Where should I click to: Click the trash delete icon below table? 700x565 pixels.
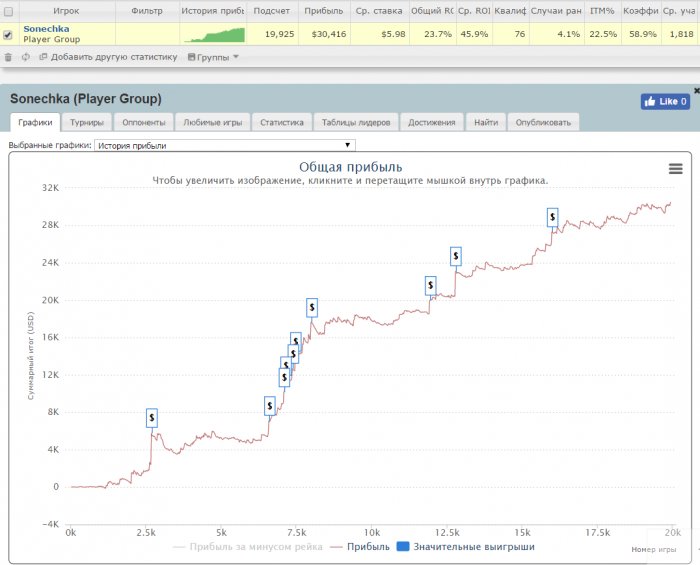pyautogui.click(x=8, y=57)
